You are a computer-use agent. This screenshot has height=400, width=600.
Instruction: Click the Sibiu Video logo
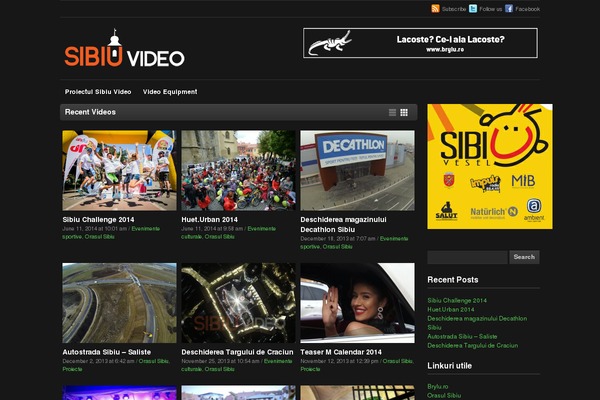click(x=124, y=48)
